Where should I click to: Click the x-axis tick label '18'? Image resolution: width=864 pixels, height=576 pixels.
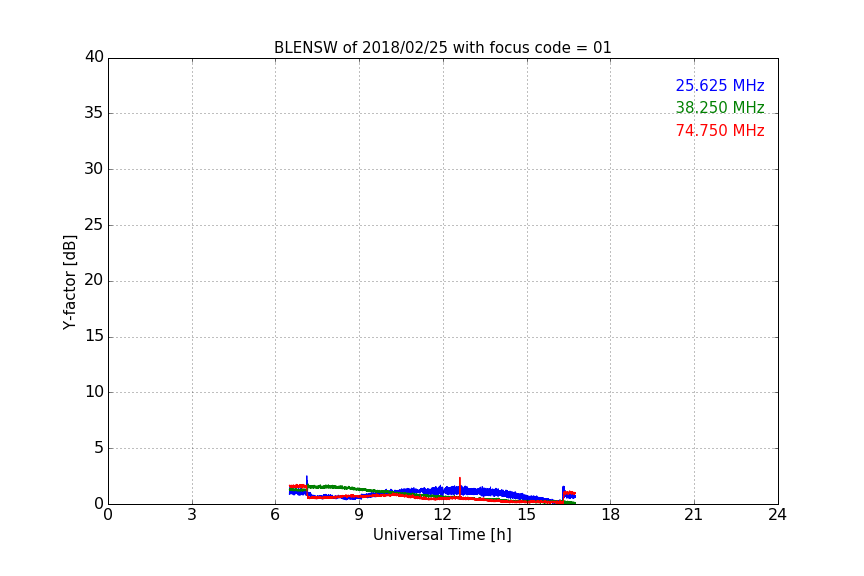click(611, 515)
